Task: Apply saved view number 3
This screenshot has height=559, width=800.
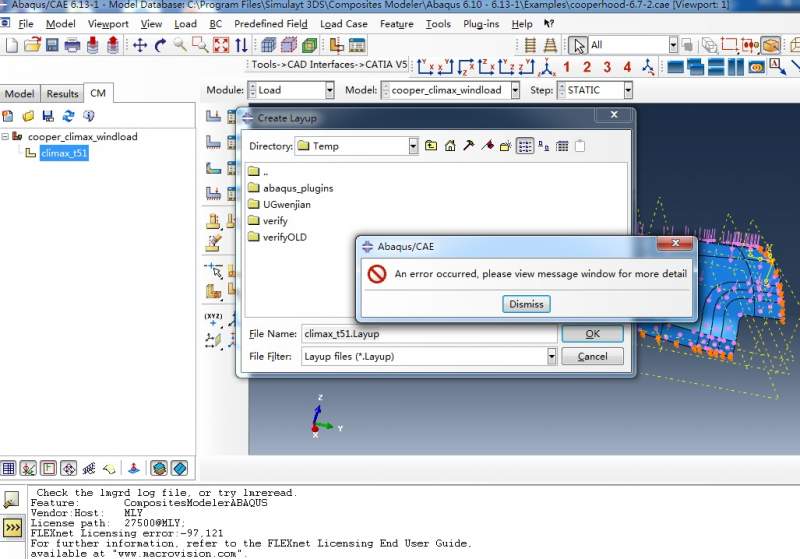Action: pyautogui.click(x=607, y=67)
